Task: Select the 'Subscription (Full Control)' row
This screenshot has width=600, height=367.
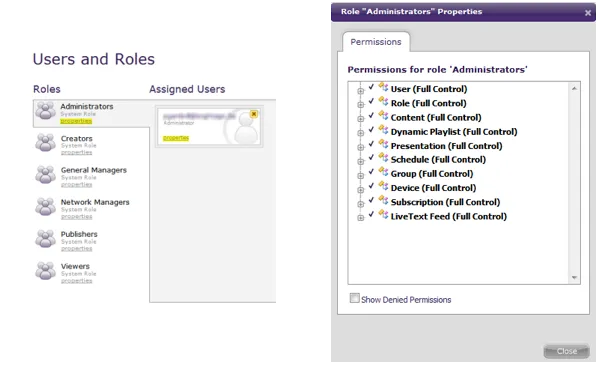Action: click(445, 202)
